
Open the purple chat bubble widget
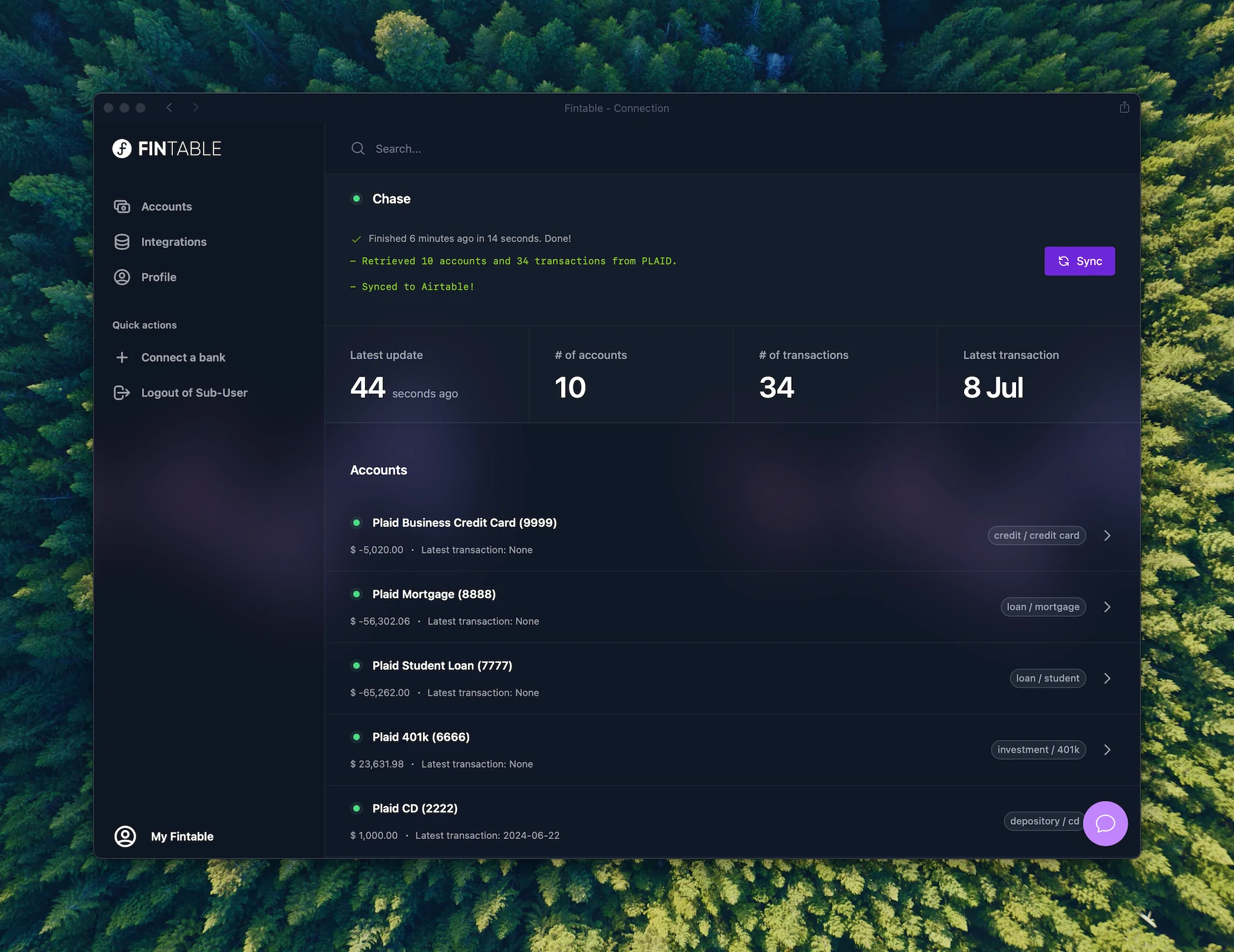point(1105,823)
